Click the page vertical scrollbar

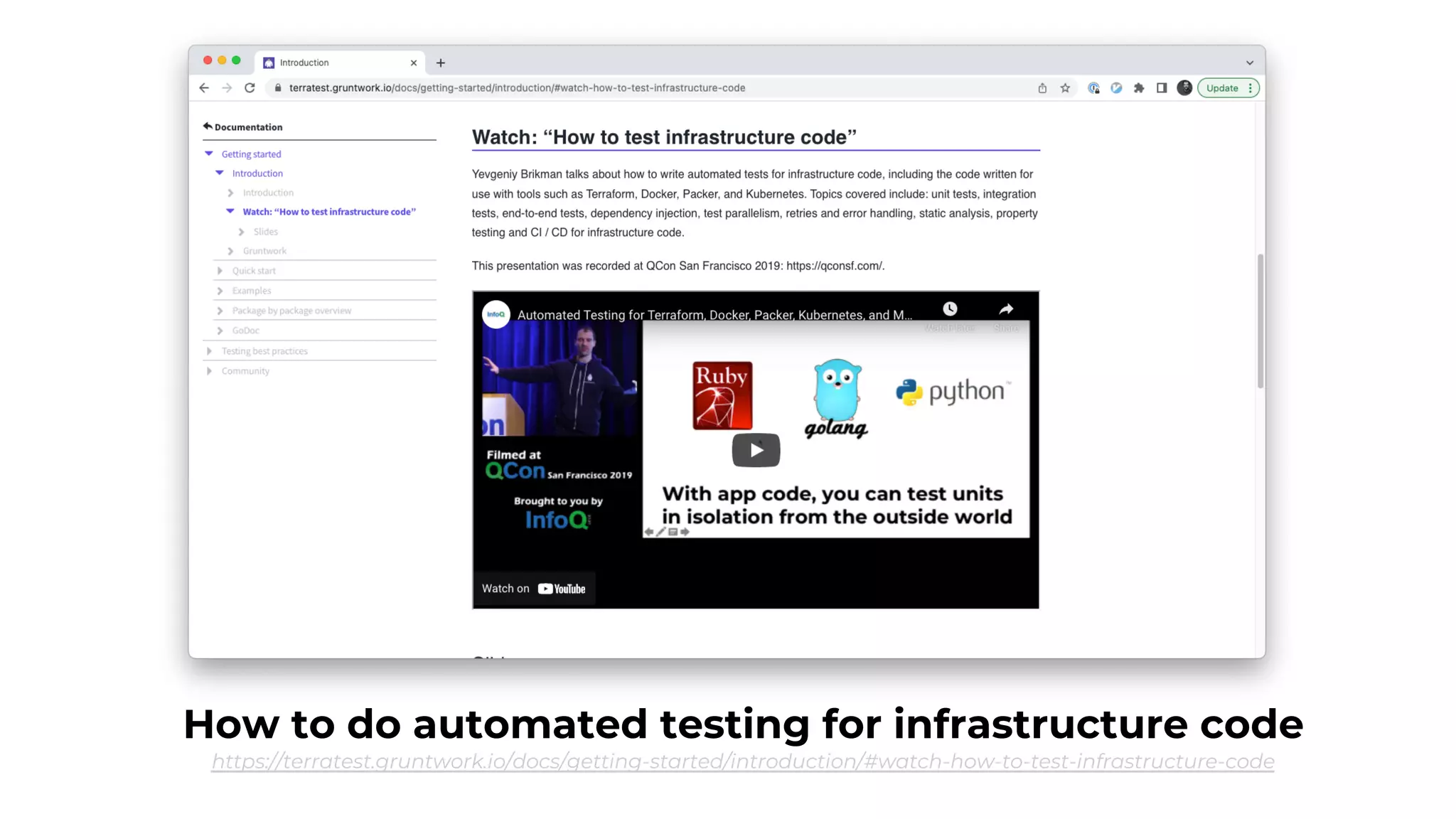pyautogui.click(x=1260, y=321)
